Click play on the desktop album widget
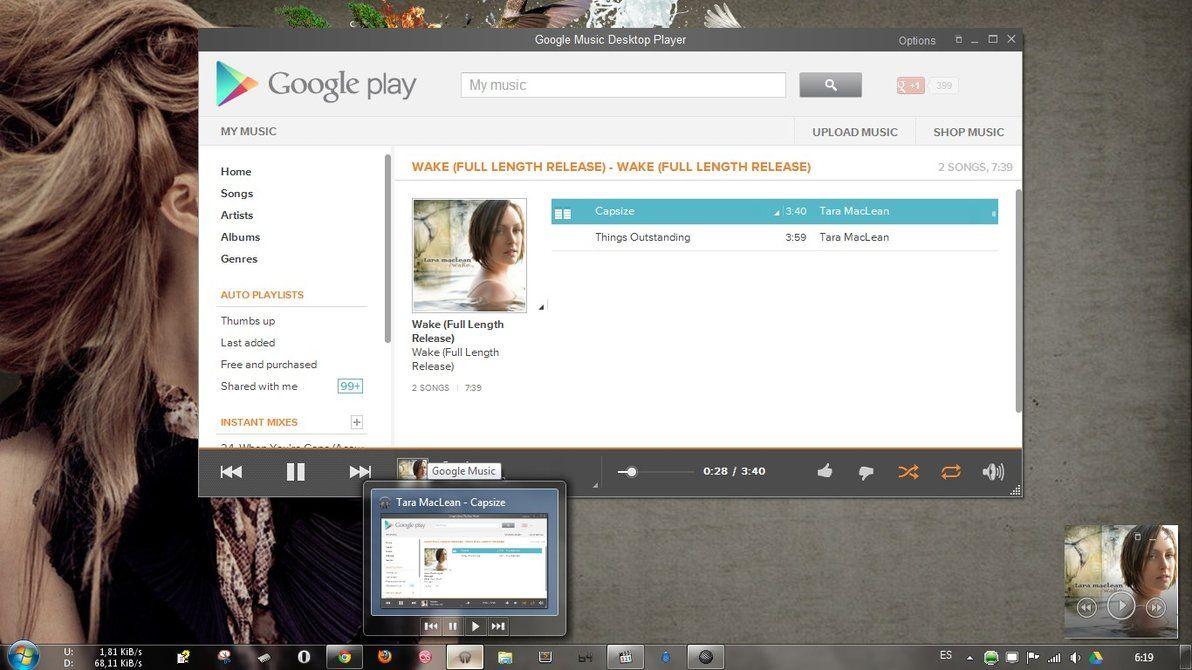The width and height of the screenshot is (1192, 670). click(1121, 605)
